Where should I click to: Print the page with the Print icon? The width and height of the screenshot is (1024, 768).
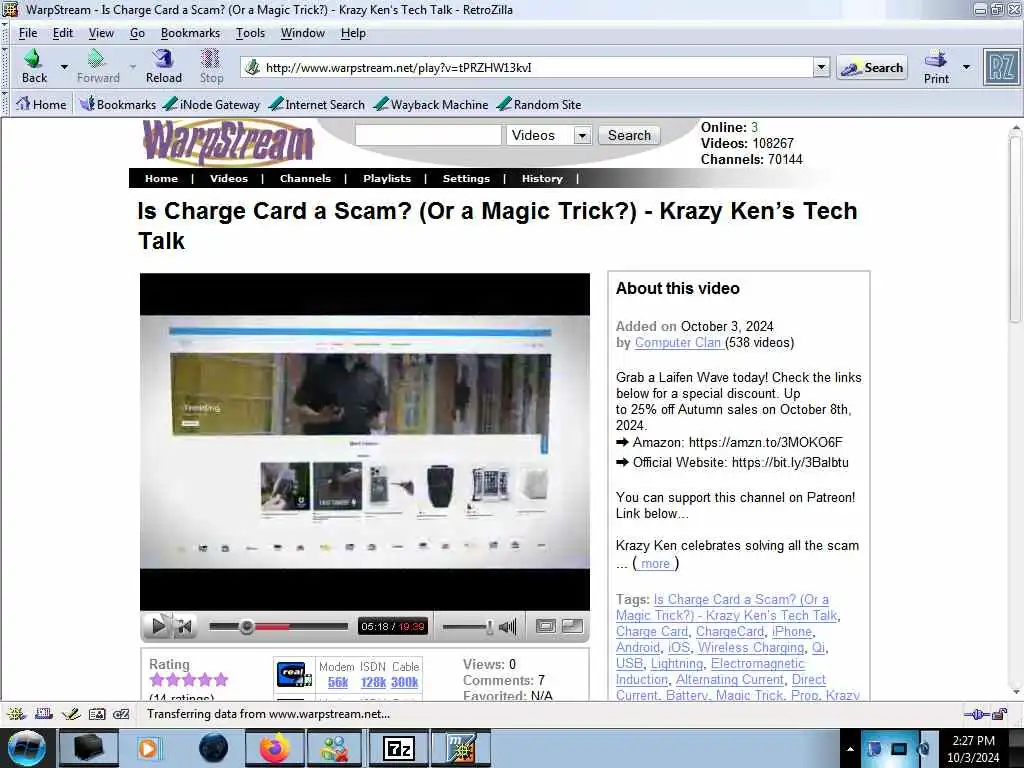(x=936, y=67)
